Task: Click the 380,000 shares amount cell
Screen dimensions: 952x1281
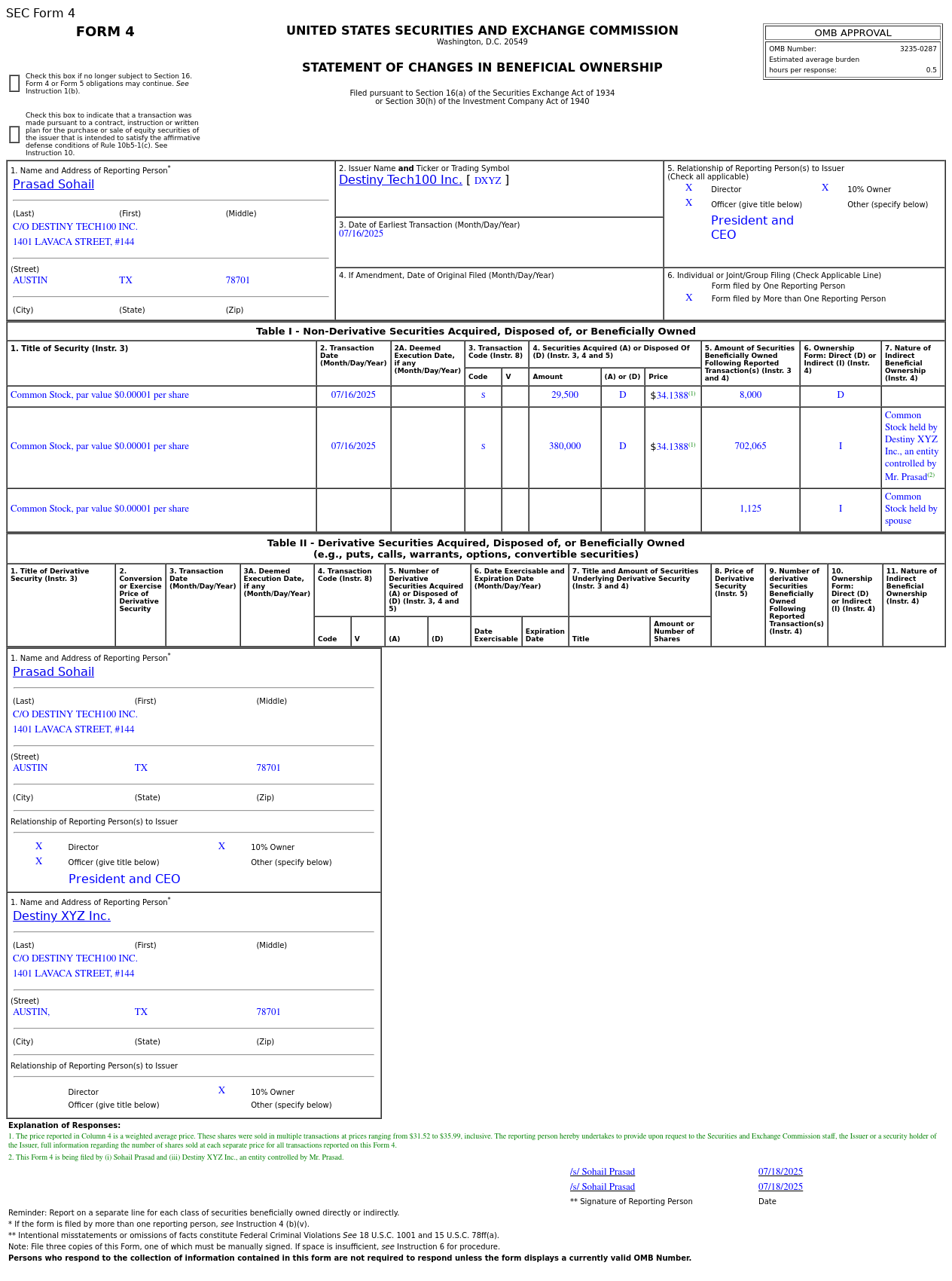Action: [565, 446]
